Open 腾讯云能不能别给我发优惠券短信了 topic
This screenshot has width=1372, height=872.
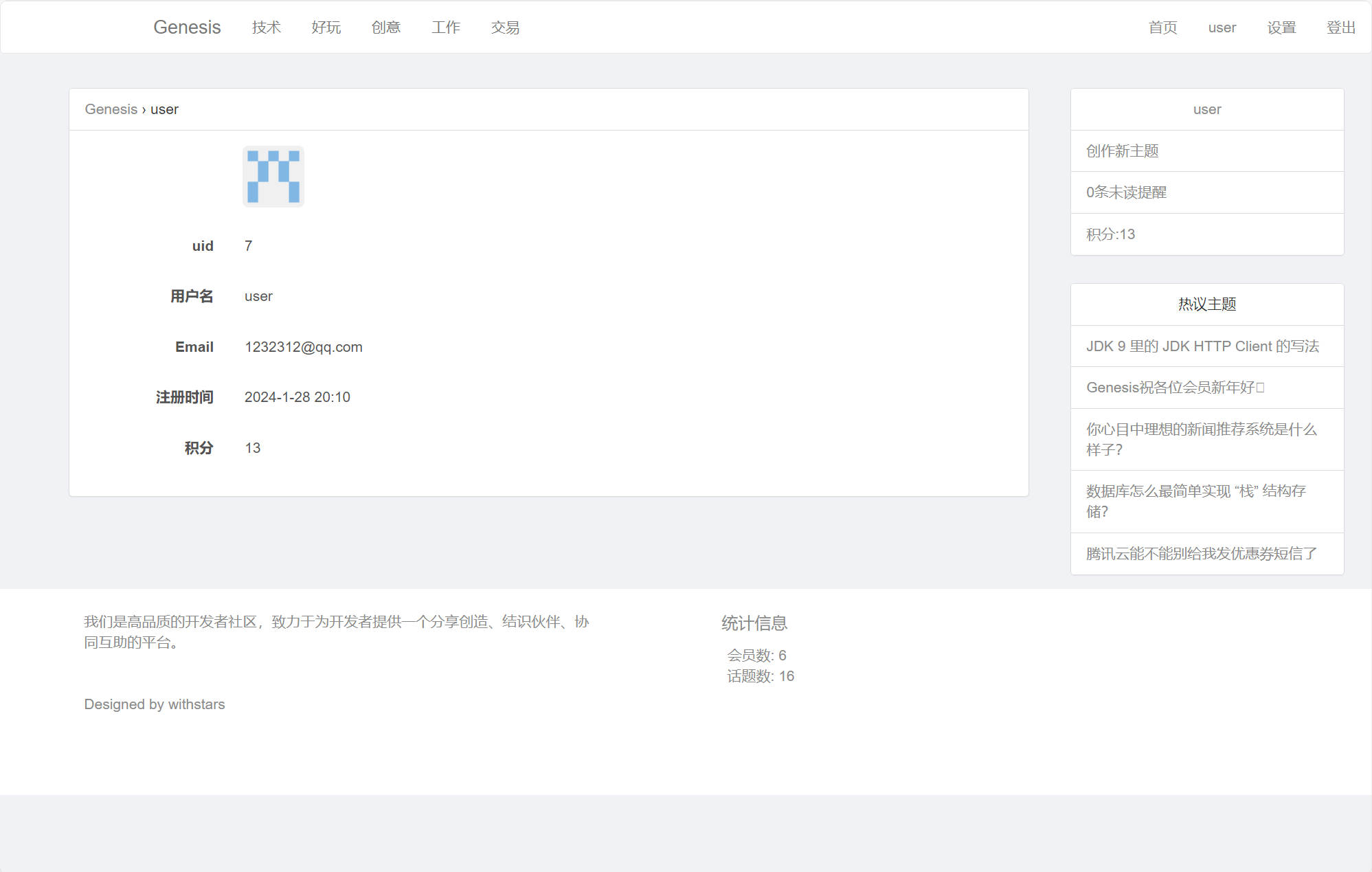point(1201,554)
